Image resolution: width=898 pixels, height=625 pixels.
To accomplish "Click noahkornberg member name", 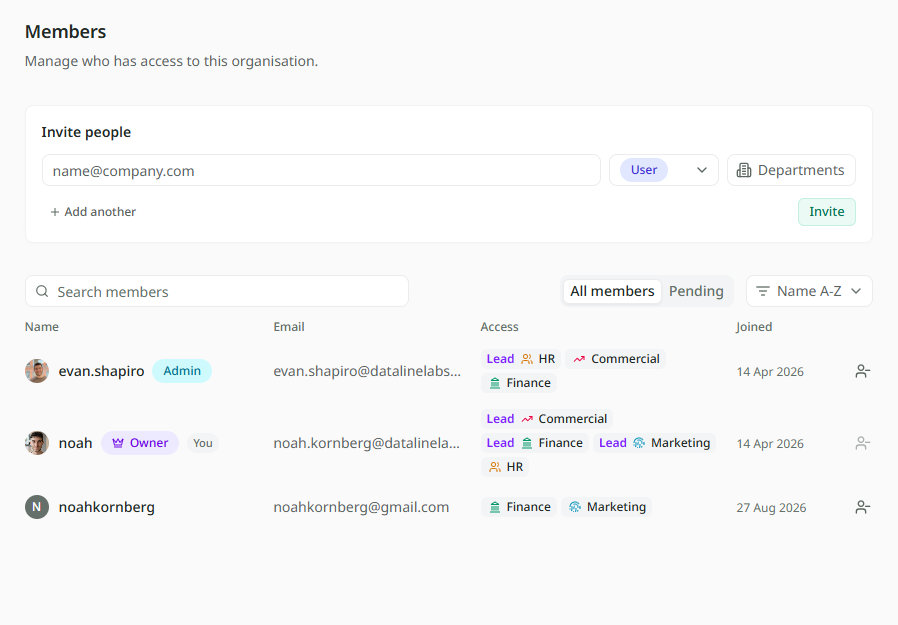I will pos(107,507).
